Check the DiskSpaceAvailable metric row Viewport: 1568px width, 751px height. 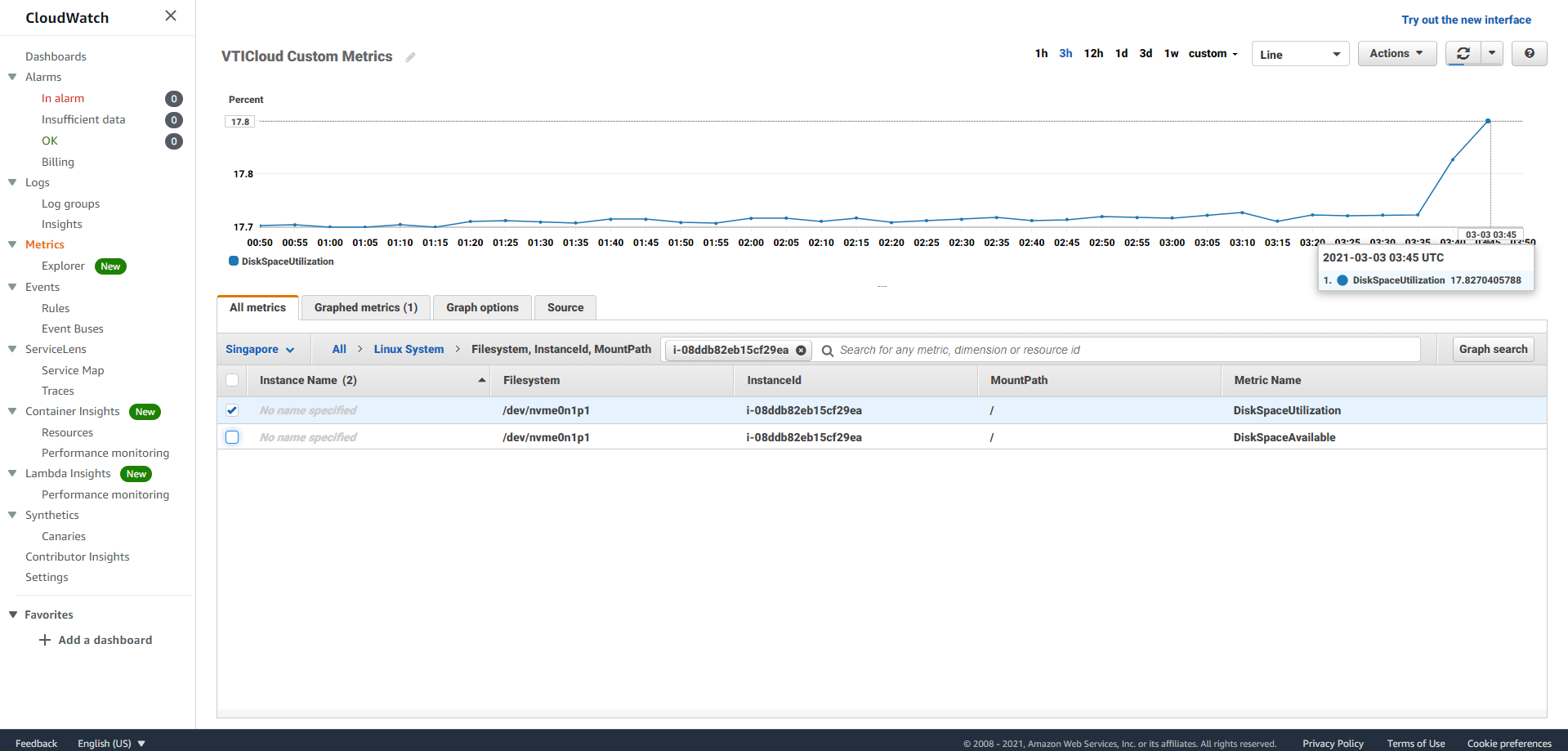[x=232, y=437]
